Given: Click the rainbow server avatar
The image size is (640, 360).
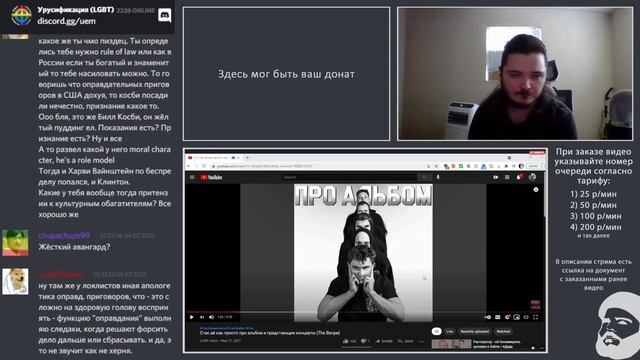Looking at the screenshot, I should coord(21,16).
